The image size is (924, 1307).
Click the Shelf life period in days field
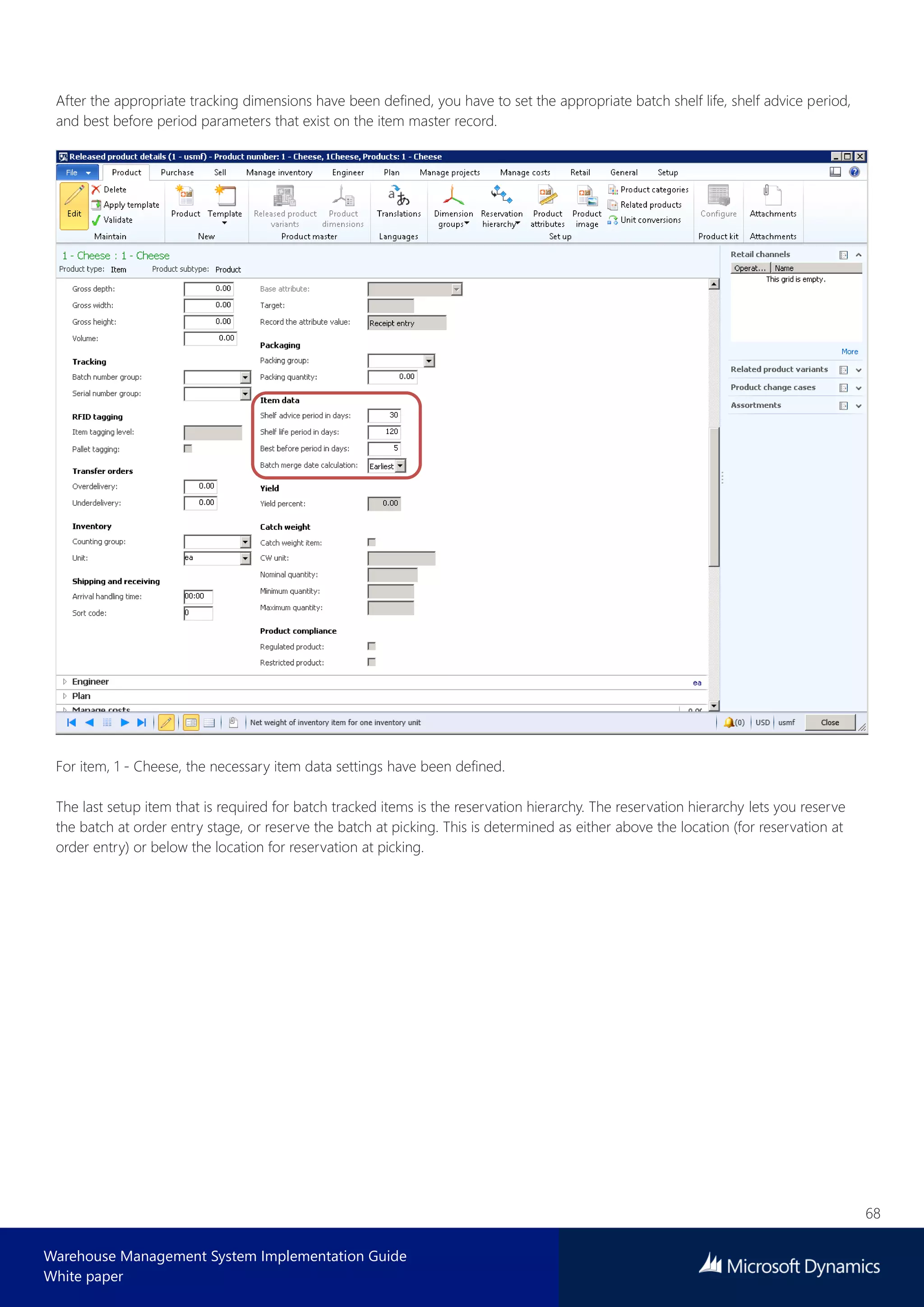point(384,432)
